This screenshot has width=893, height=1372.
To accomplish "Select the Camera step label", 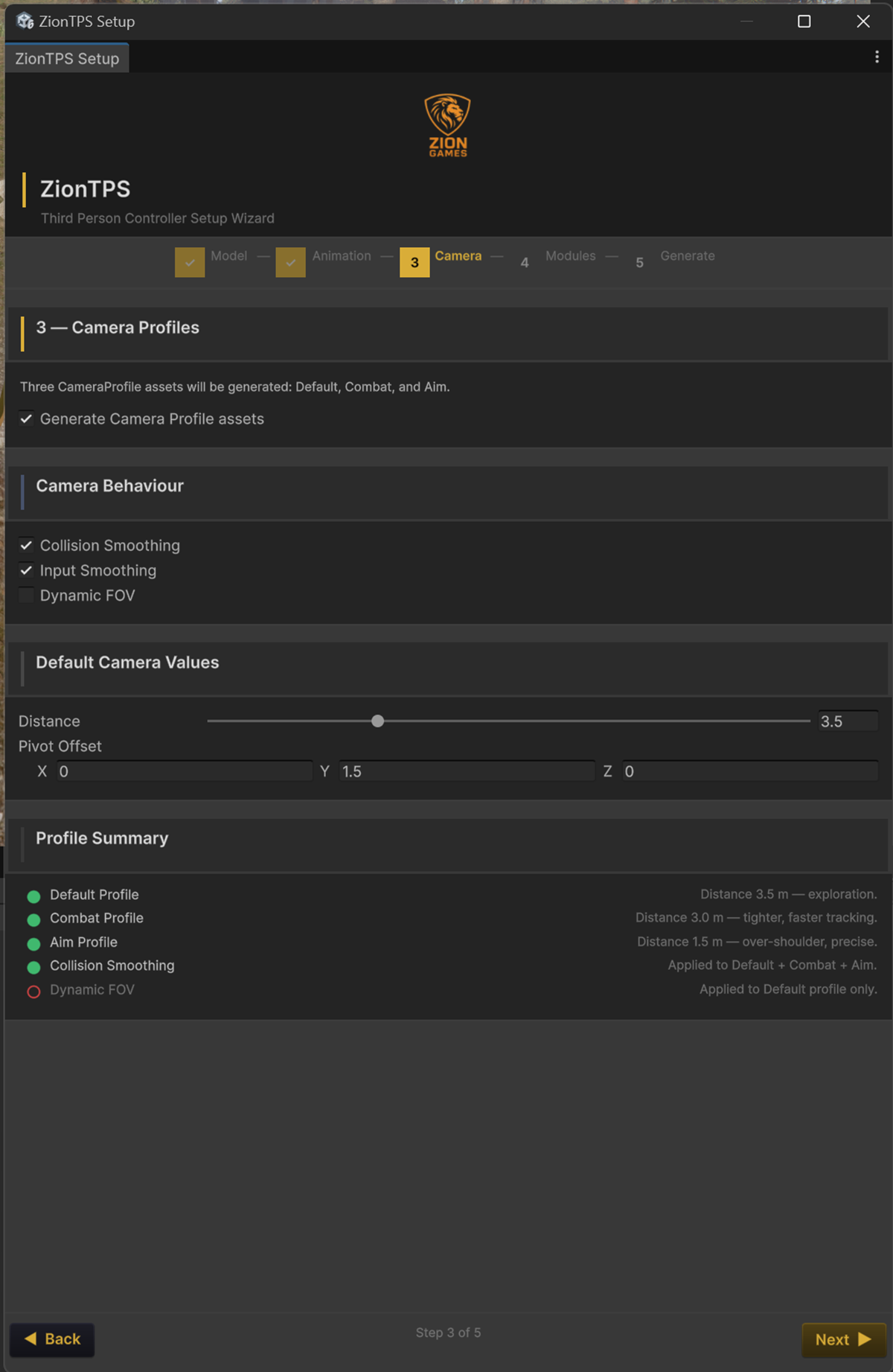I will point(458,255).
